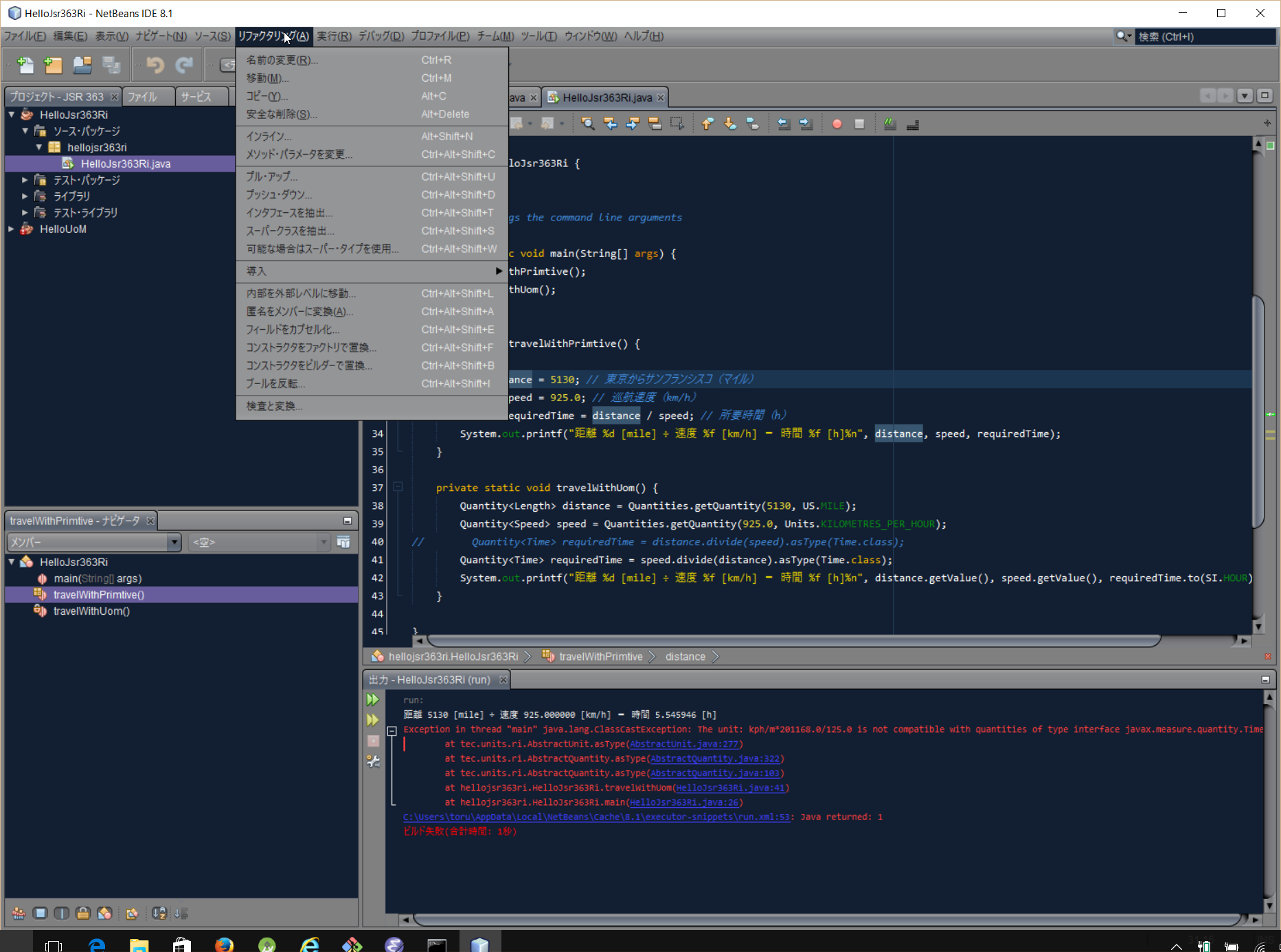Click the 検索 search field
Image resolution: width=1281 pixels, height=952 pixels.
coord(1203,37)
